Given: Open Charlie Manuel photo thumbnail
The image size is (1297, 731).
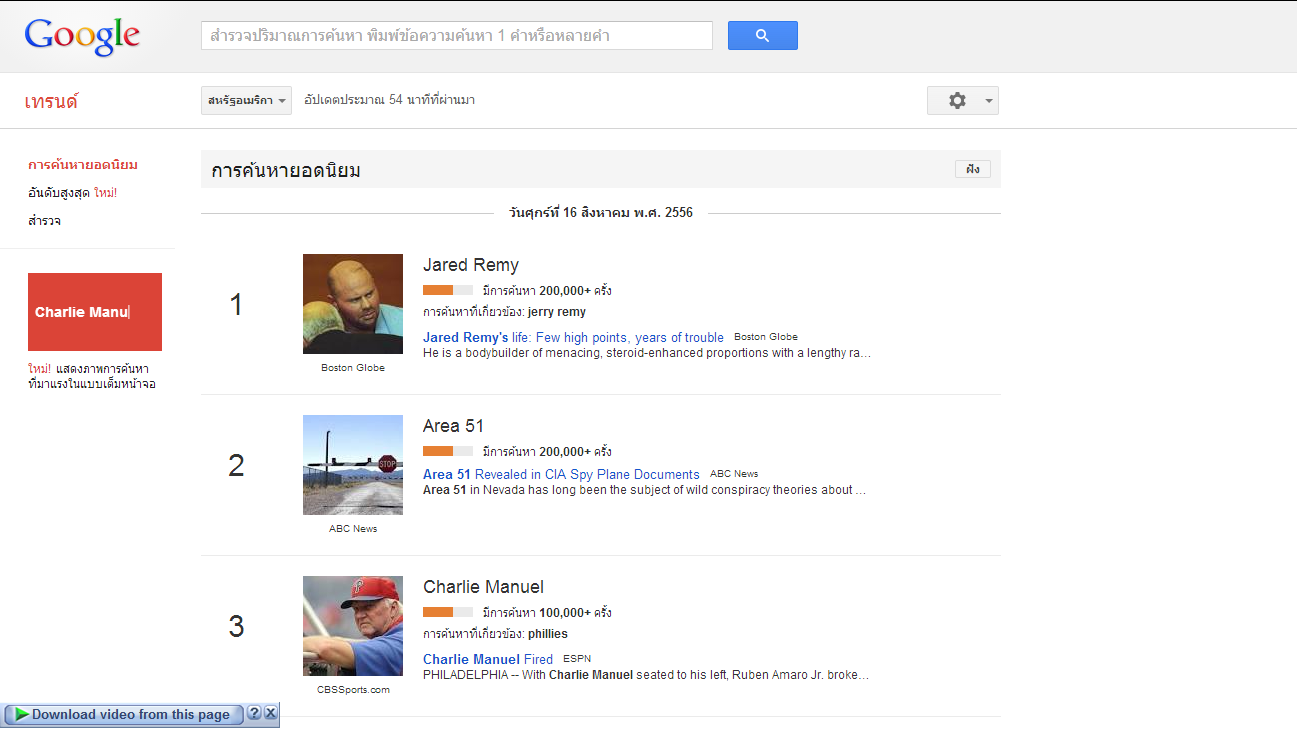Looking at the screenshot, I should point(353,626).
